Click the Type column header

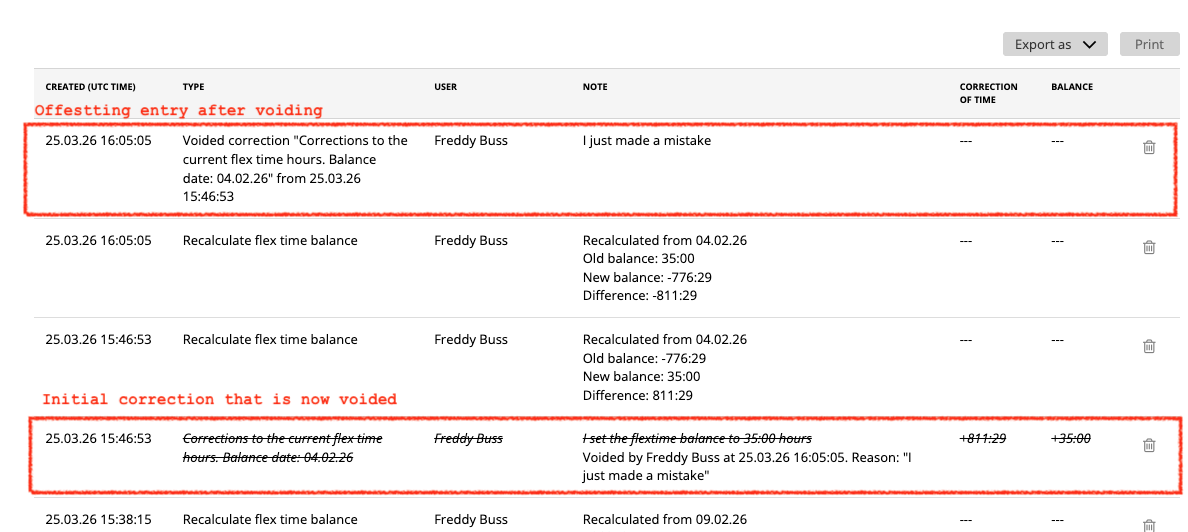[x=193, y=87]
